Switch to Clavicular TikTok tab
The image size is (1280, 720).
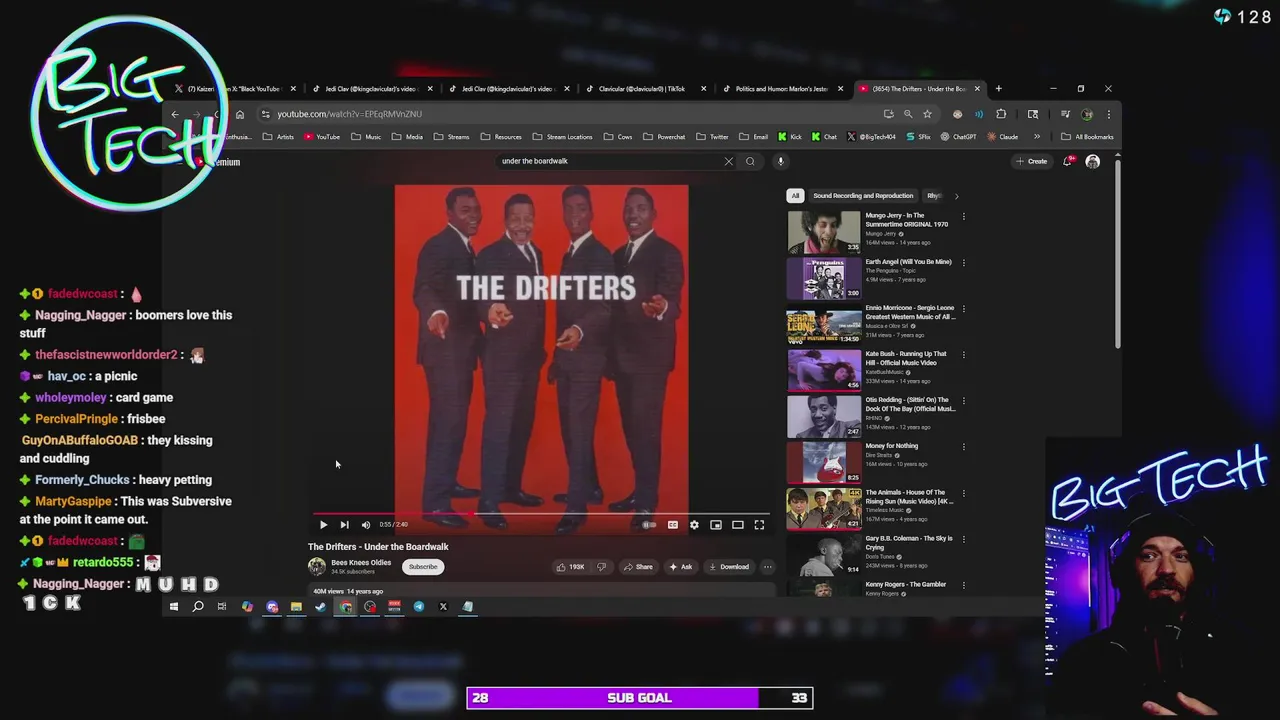[642, 89]
